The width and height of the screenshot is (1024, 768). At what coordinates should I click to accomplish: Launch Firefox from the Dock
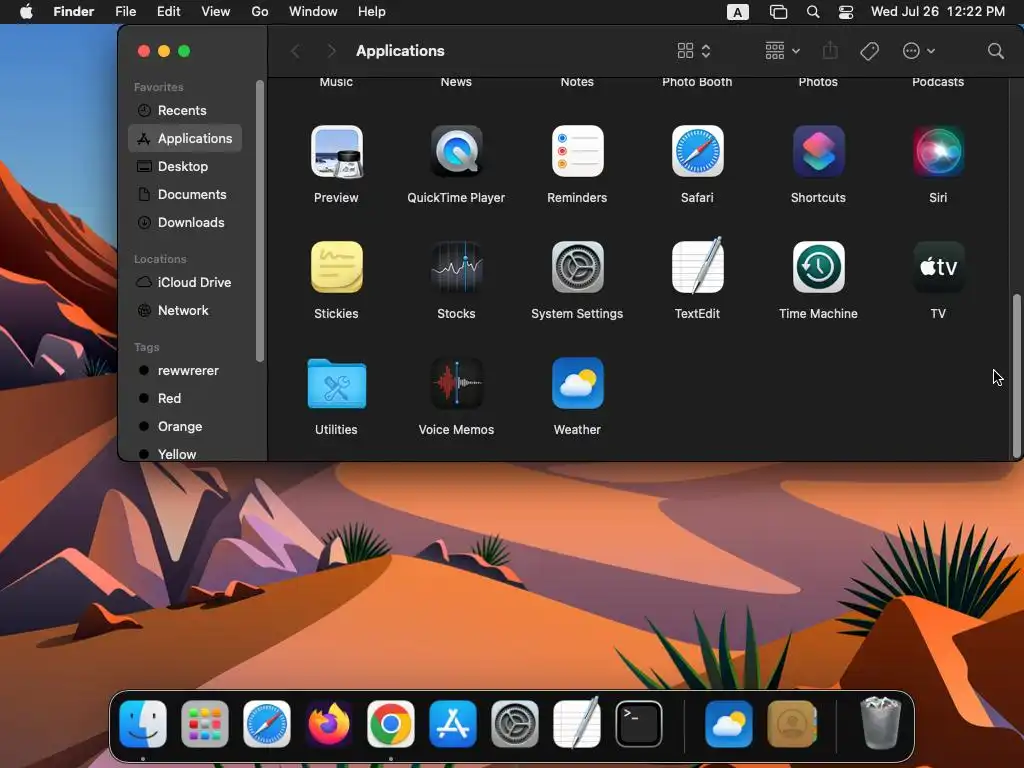tap(329, 724)
